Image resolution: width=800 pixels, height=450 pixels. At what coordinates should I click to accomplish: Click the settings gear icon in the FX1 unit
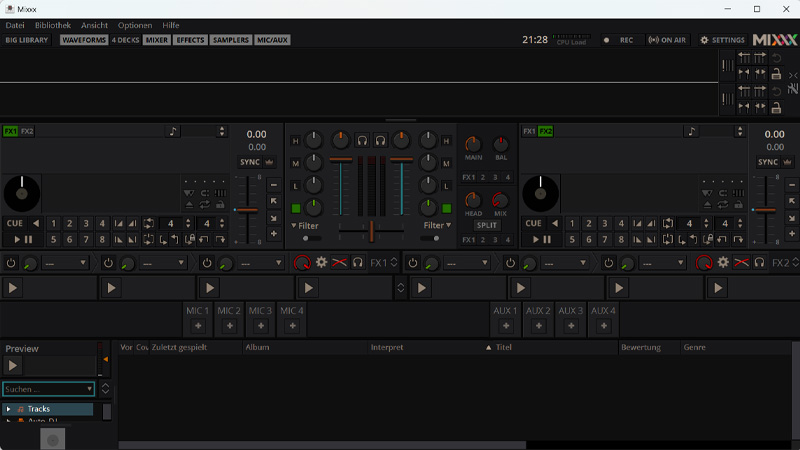[322, 262]
